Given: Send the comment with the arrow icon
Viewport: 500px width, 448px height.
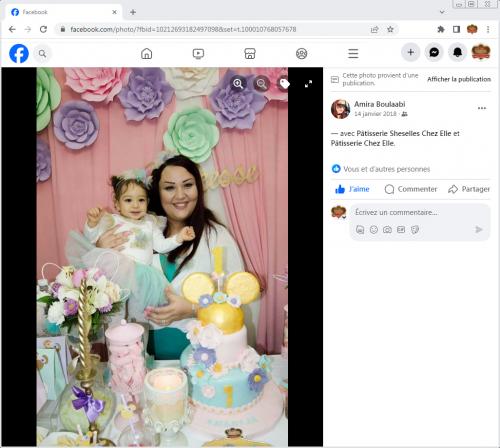Looking at the screenshot, I should pyautogui.click(x=479, y=229).
